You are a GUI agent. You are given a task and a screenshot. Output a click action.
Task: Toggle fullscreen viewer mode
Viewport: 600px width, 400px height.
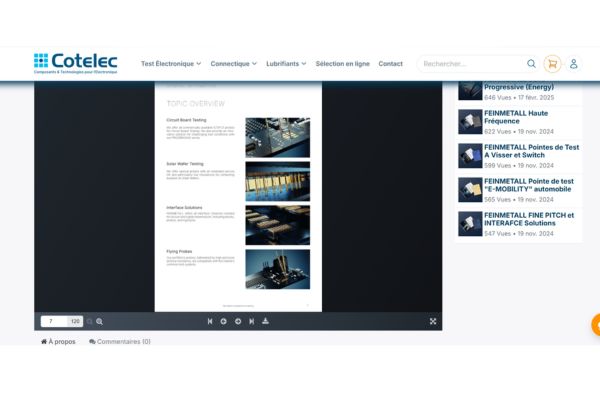[433, 321]
